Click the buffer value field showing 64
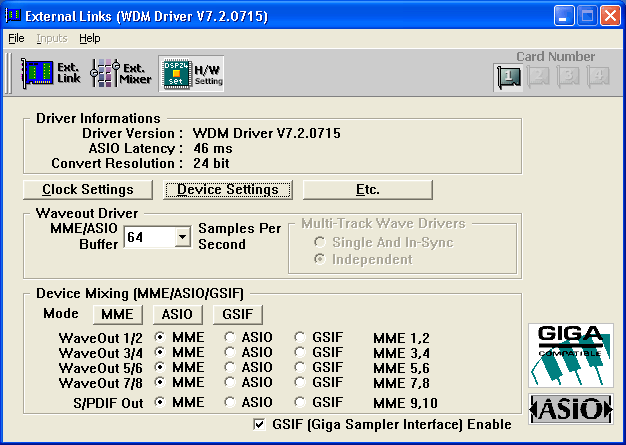Image resolution: width=626 pixels, height=445 pixels. 150,237
